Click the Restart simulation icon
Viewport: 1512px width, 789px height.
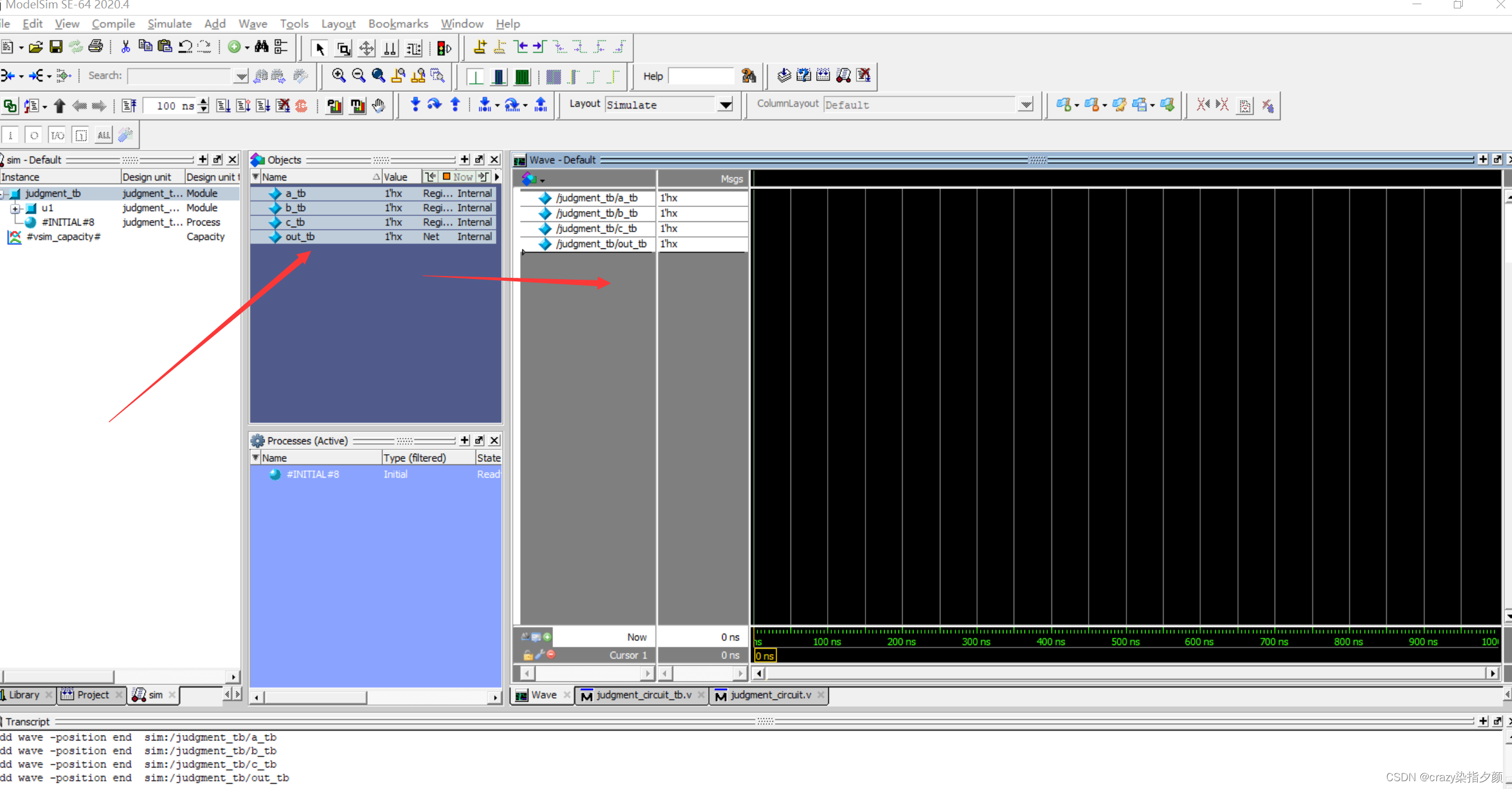(x=128, y=106)
